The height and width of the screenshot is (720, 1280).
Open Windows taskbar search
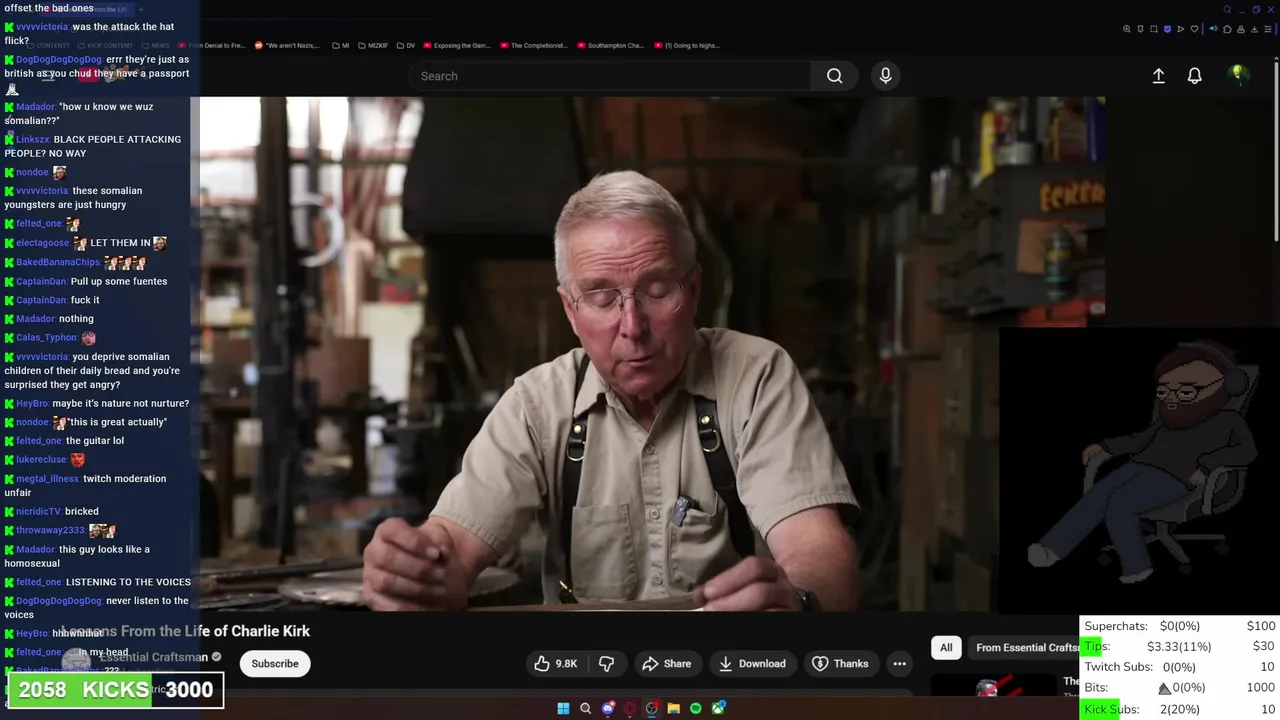(x=585, y=709)
